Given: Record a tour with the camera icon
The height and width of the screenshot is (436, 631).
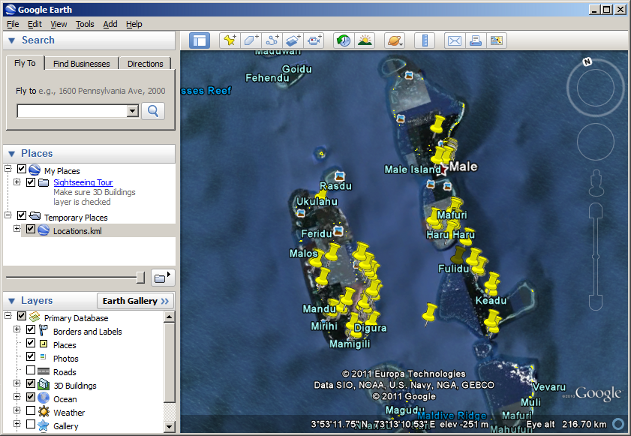Looking at the screenshot, I should [x=314, y=41].
